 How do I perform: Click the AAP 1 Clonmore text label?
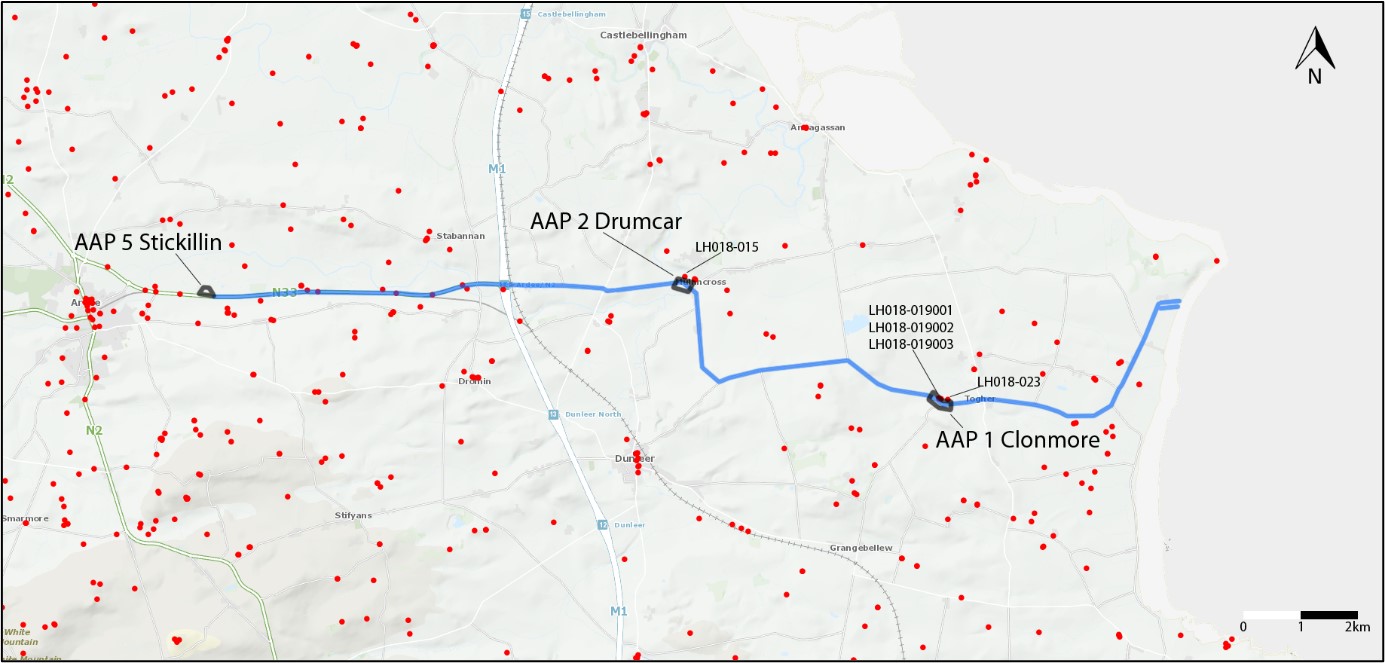(1017, 440)
